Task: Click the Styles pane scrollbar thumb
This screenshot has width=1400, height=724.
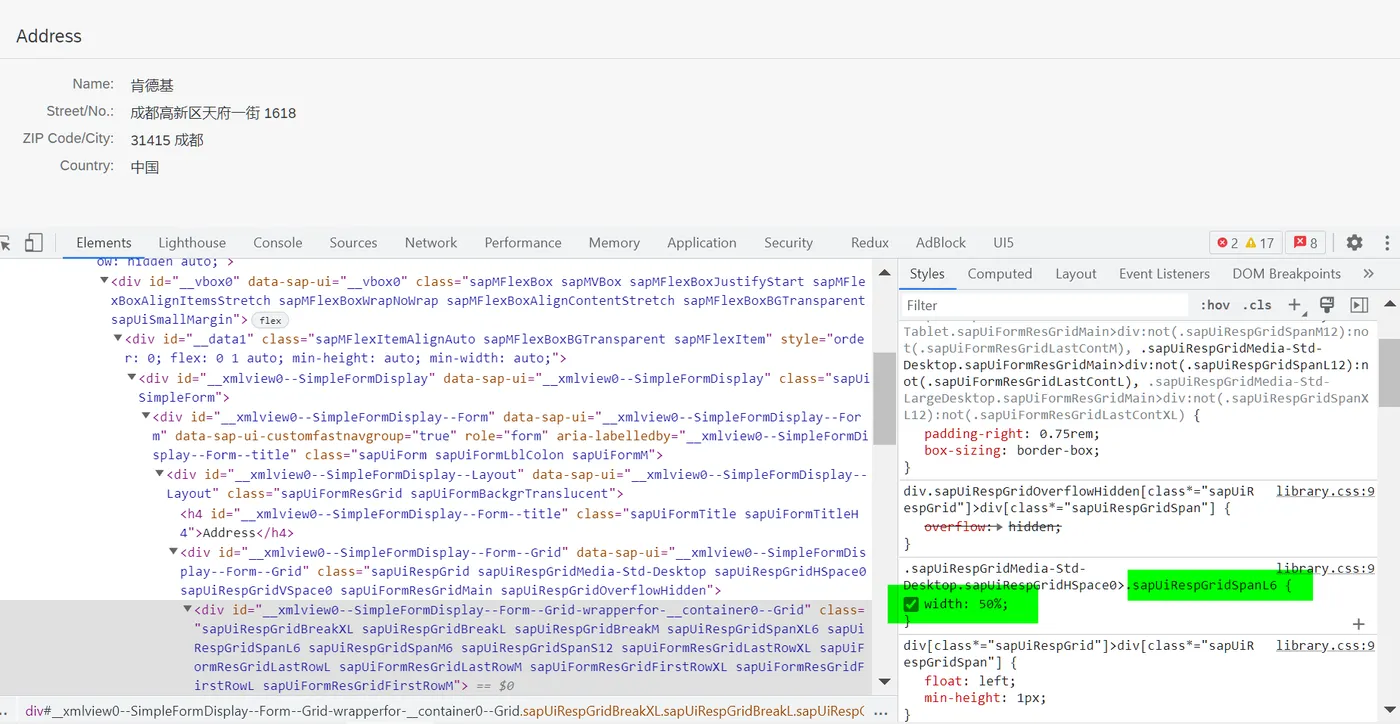Action: tap(1390, 372)
